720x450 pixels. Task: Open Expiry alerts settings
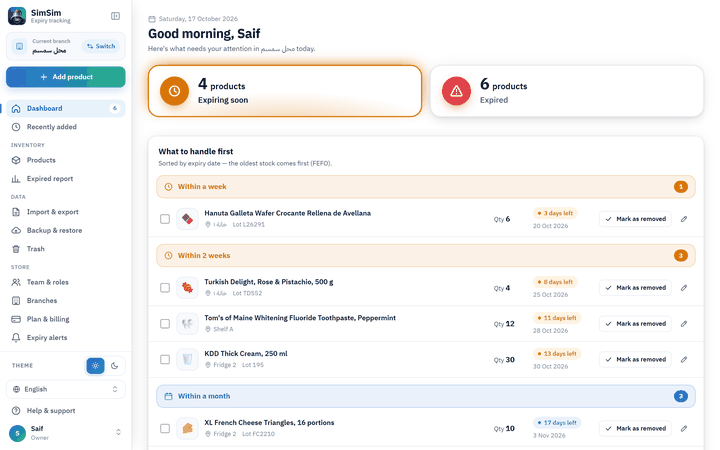point(66,338)
